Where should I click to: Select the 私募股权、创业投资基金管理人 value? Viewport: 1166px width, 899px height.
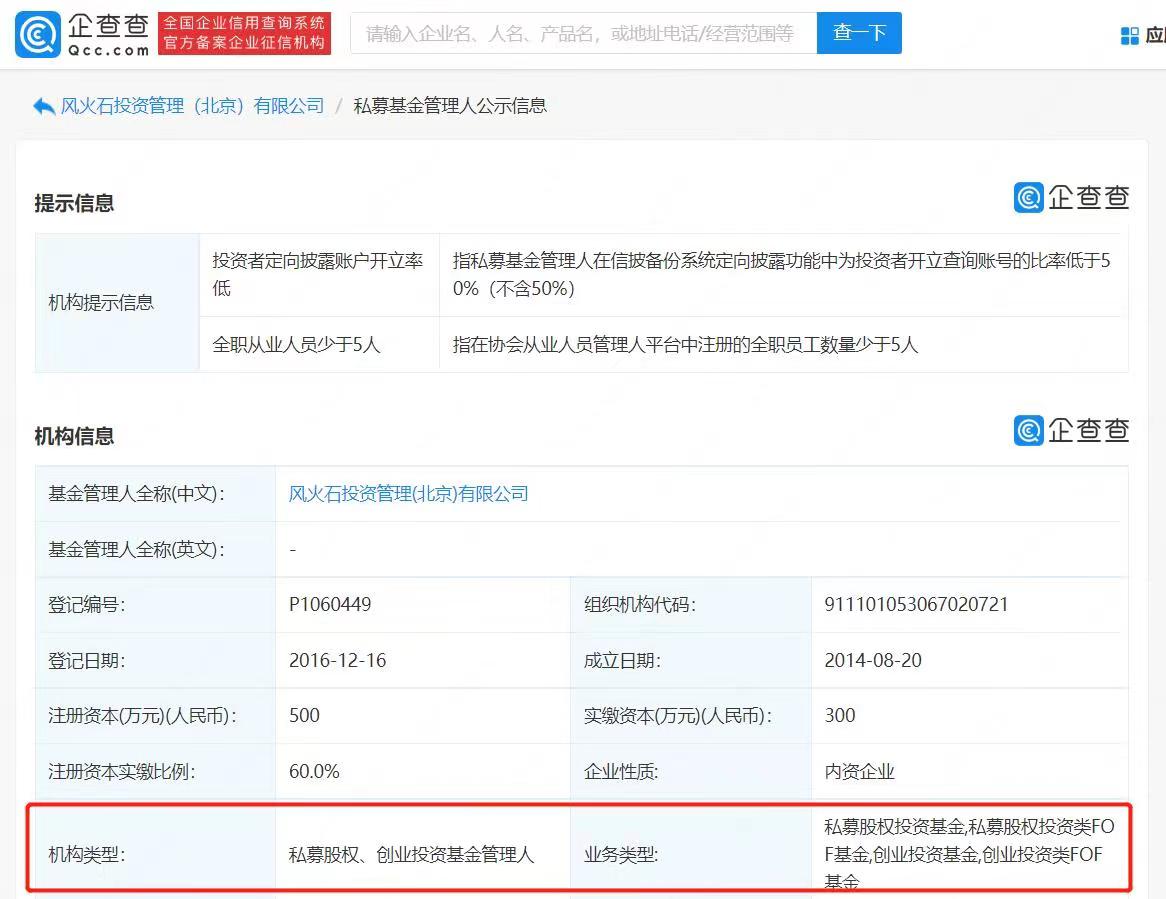(x=411, y=854)
